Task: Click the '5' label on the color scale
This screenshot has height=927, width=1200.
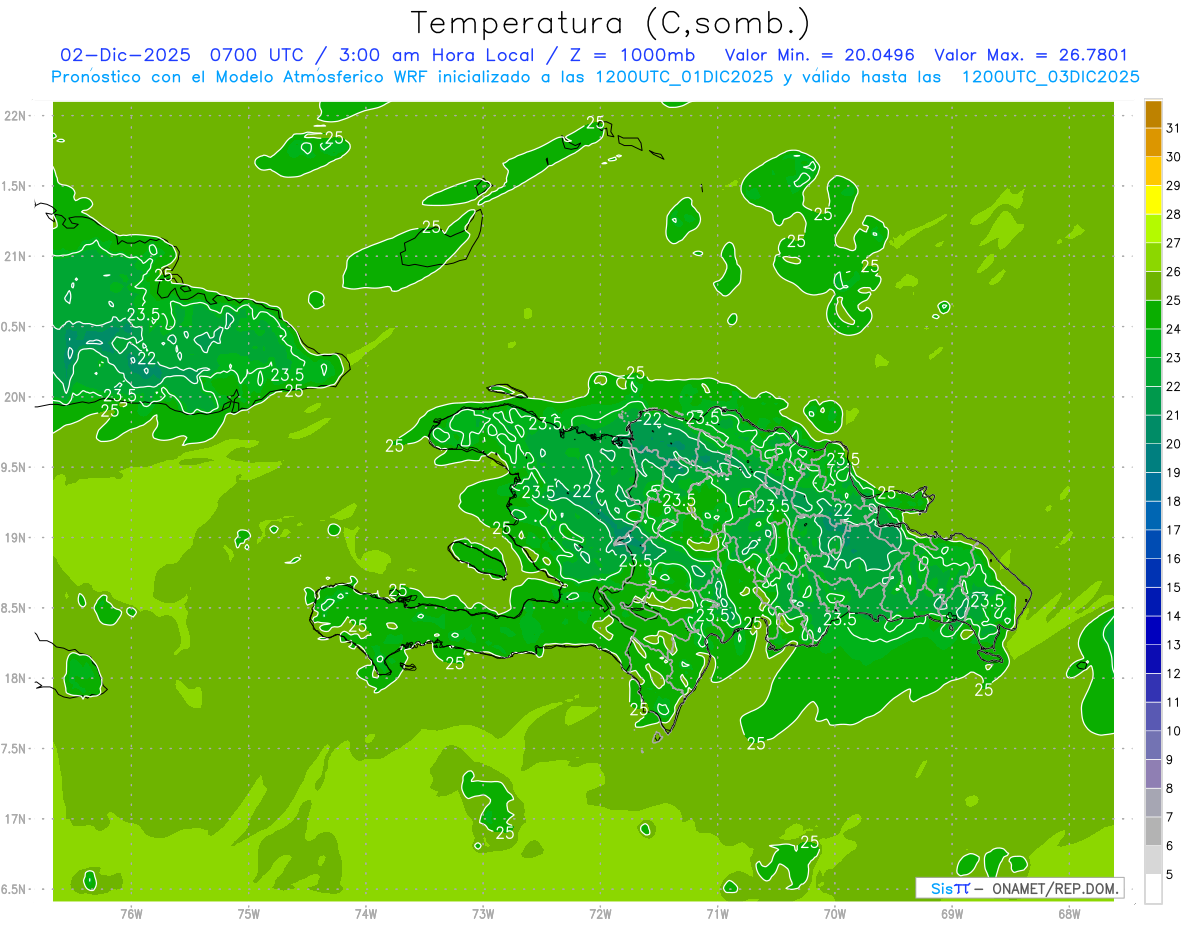Action: [x=1170, y=875]
